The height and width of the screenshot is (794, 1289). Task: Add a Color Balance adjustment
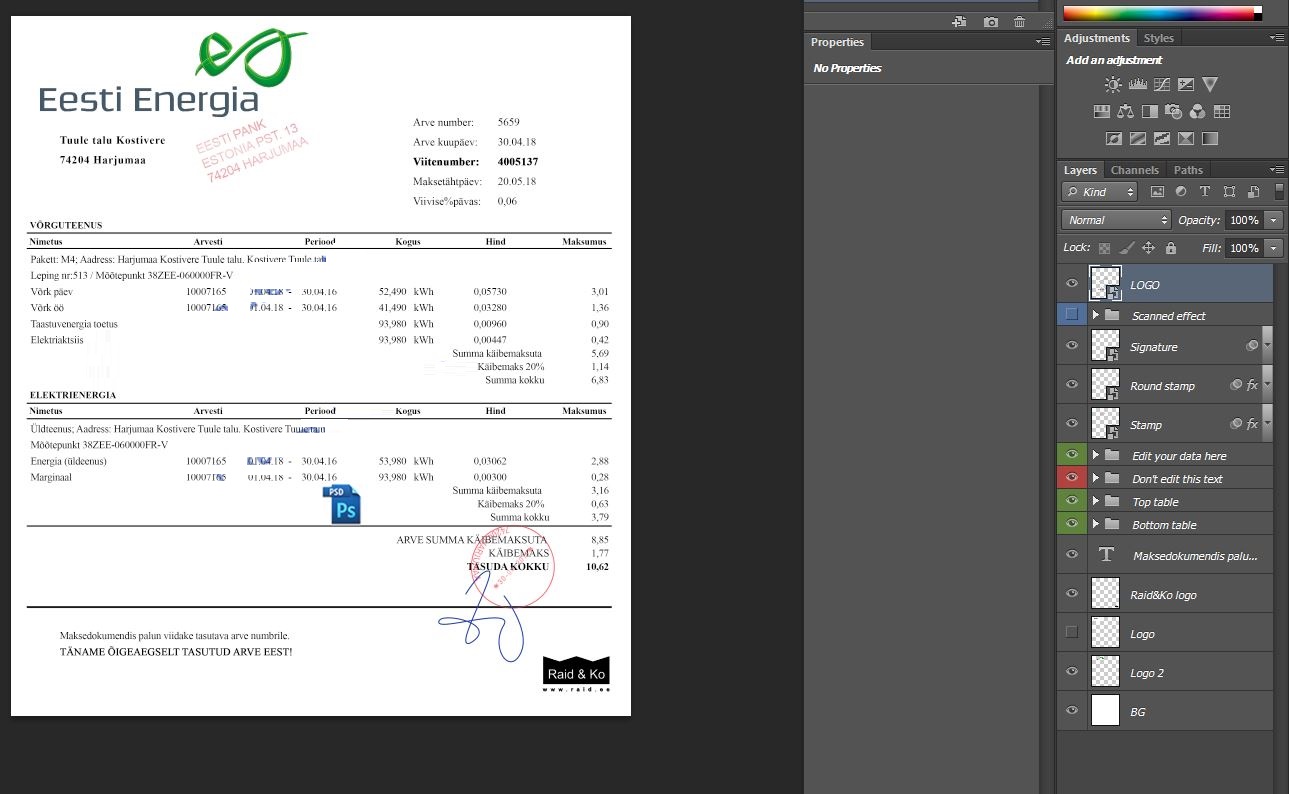click(1125, 112)
